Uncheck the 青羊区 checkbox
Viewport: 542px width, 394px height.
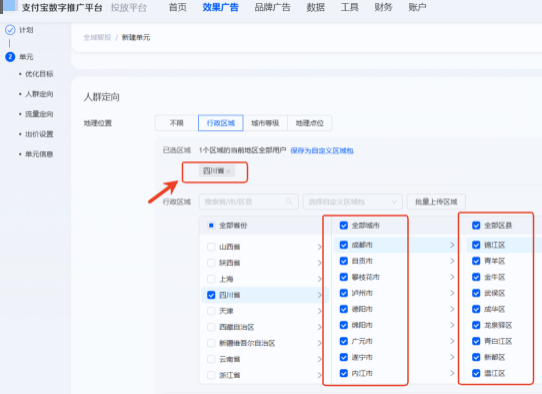tap(476, 261)
